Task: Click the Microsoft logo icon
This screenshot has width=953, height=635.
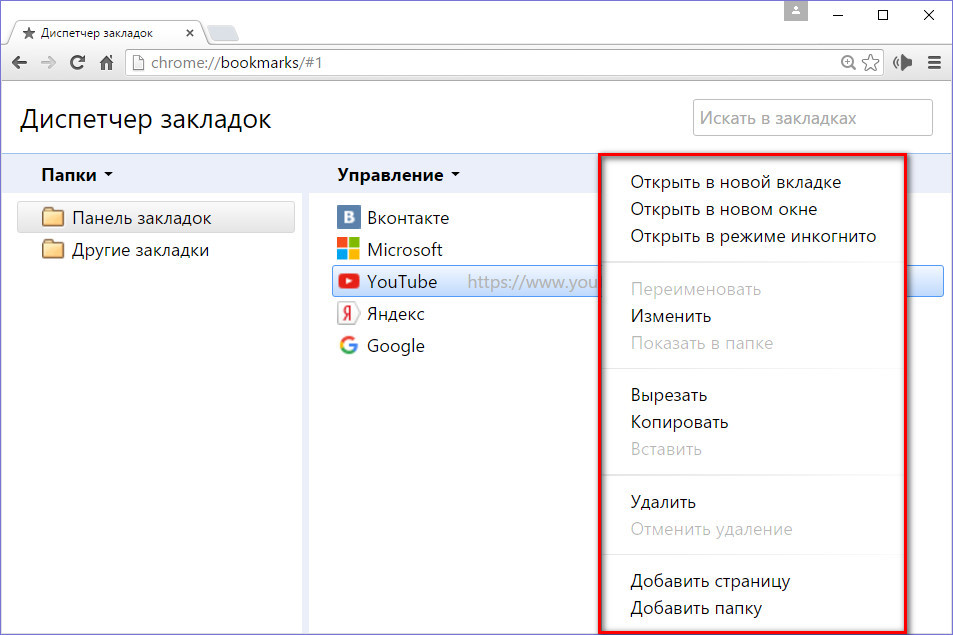Action: [348, 249]
